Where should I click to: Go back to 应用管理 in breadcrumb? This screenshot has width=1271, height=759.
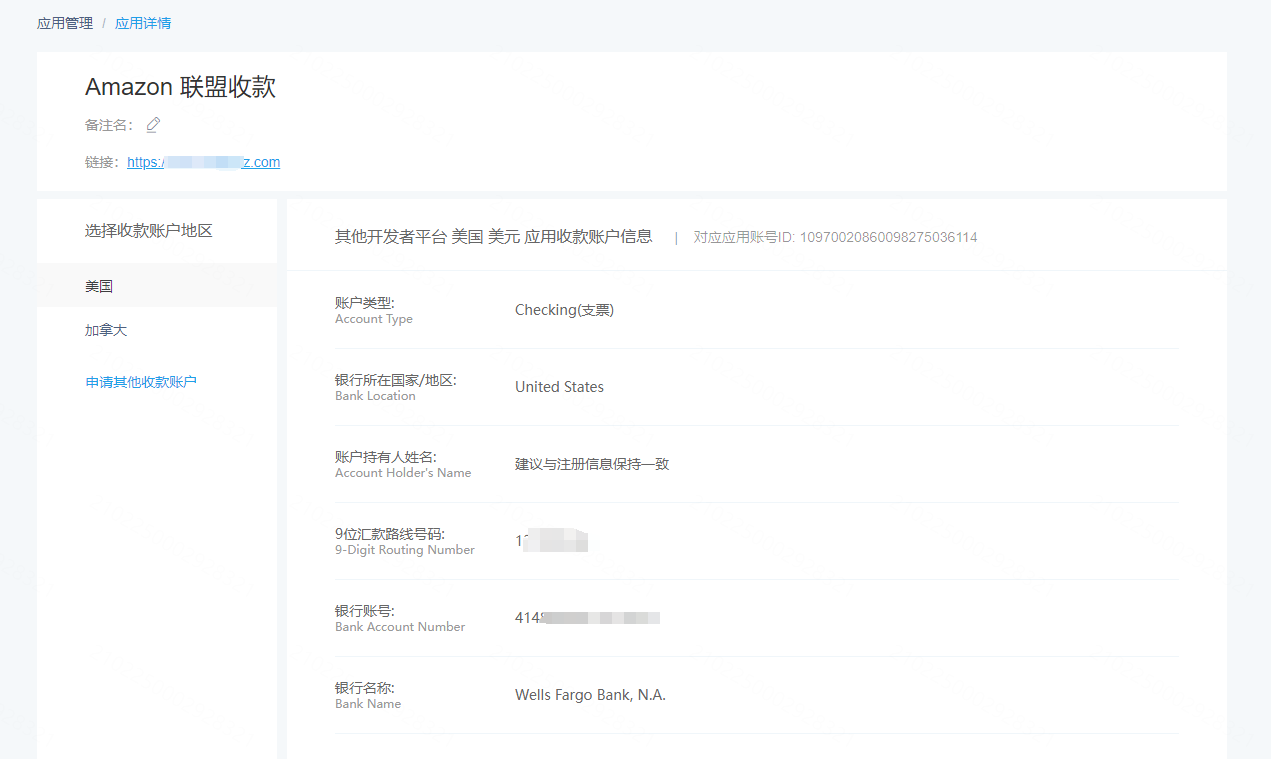pos(65,23)
